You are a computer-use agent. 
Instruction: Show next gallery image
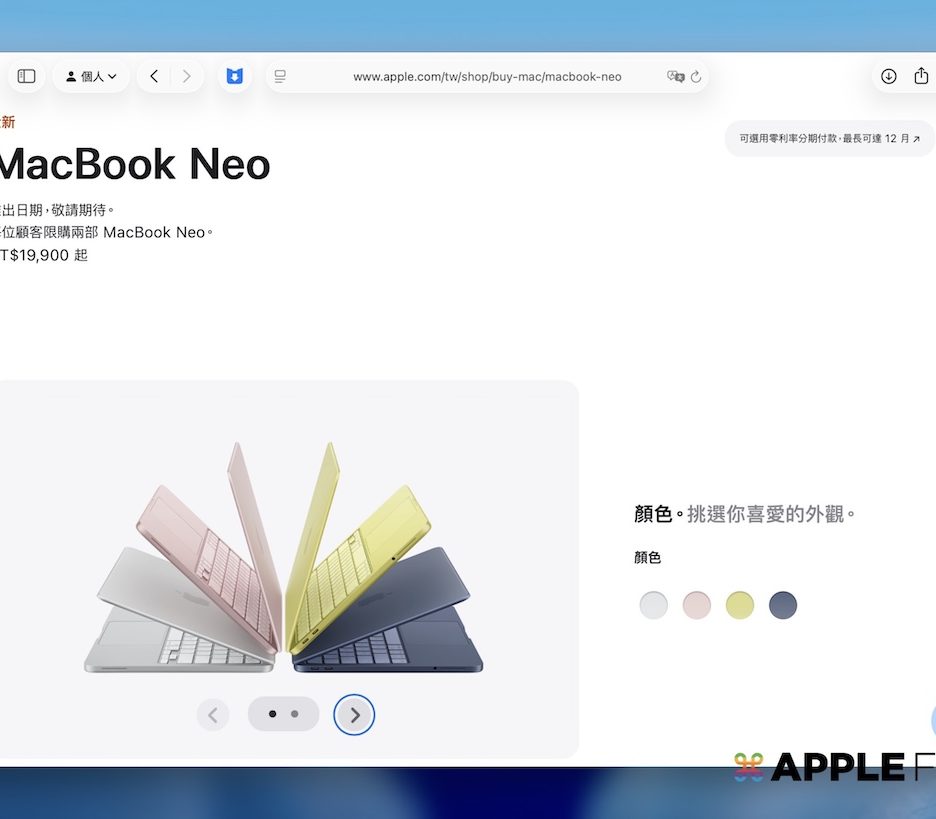click(x=354, y=714)
